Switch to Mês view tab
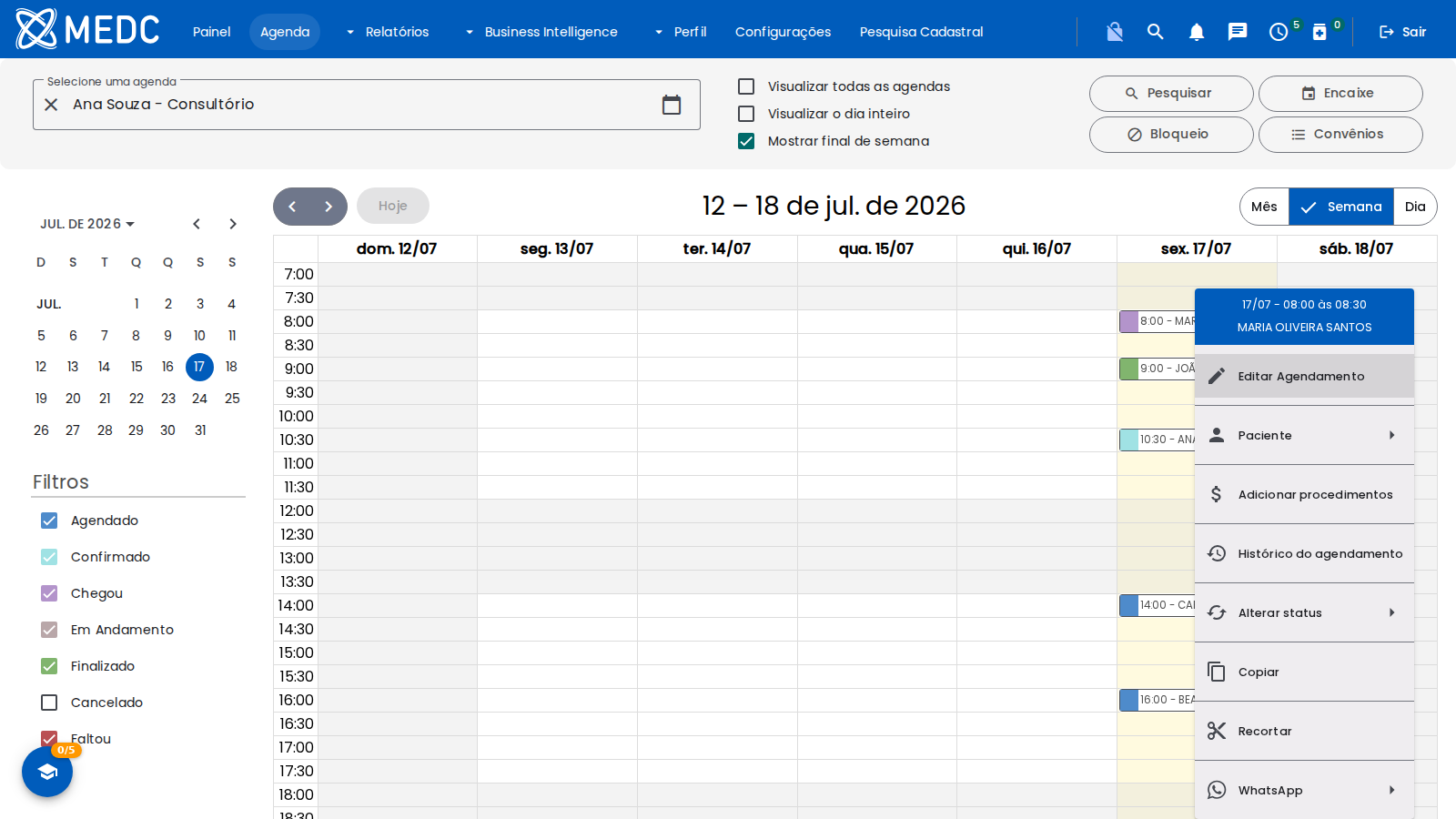 pos(1264,207)
